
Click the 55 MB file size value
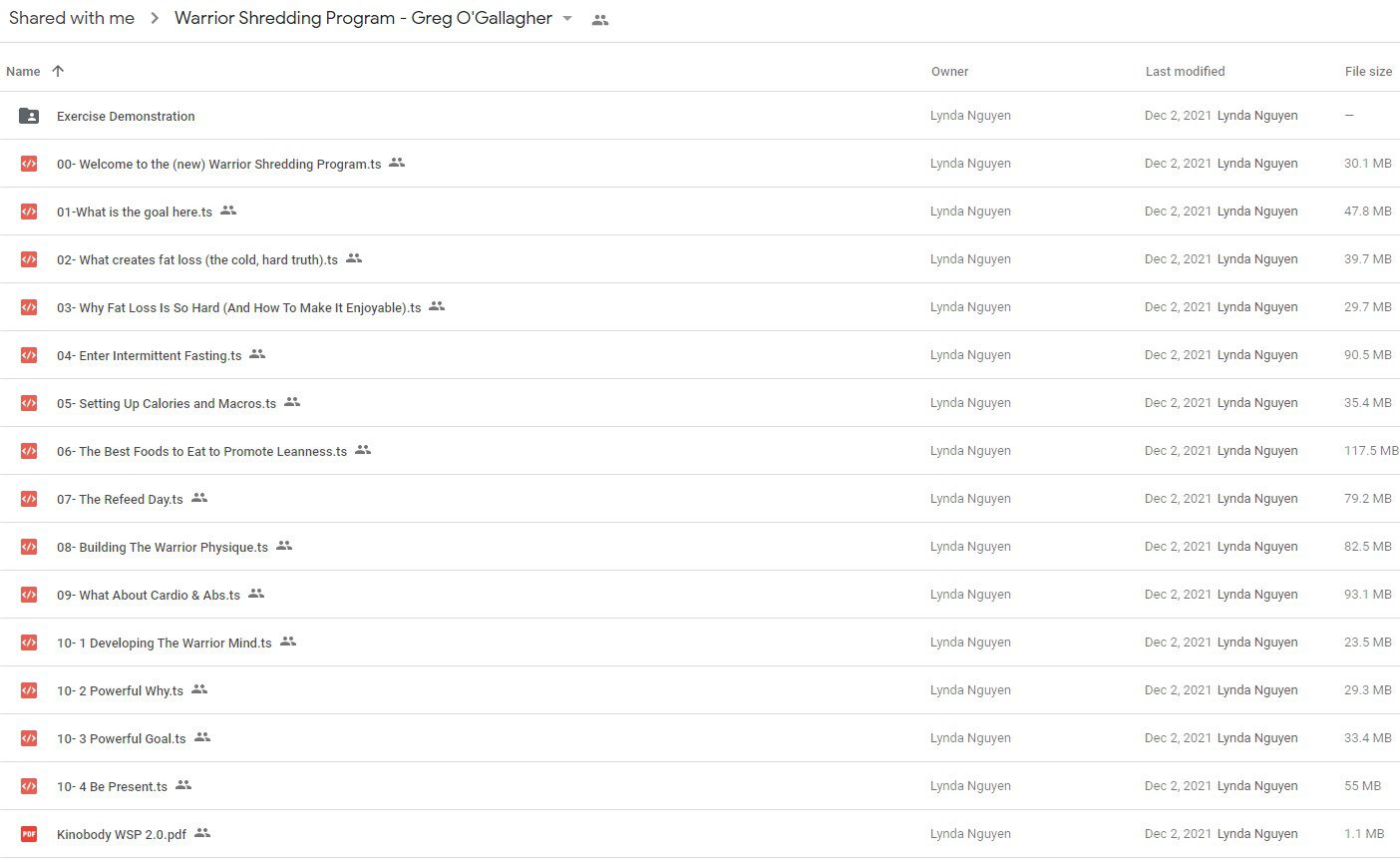click(x=1362, y=786)
